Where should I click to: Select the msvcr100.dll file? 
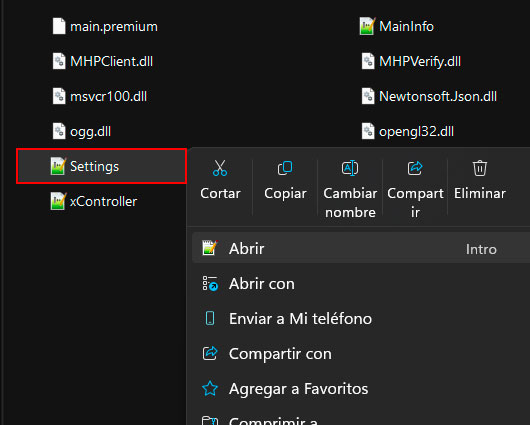pos(100,96)
